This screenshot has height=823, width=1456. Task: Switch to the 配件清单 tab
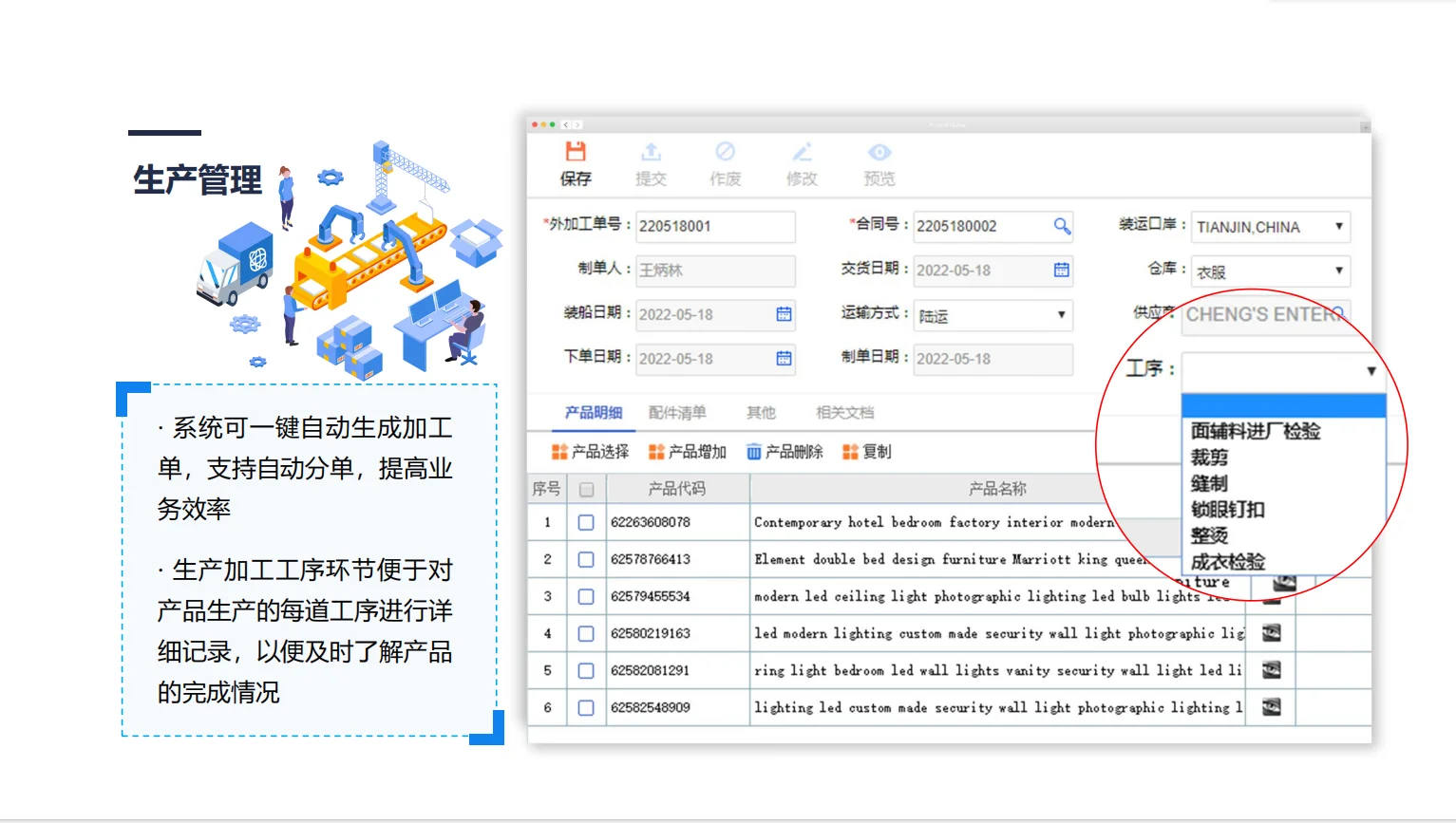pos(676,412)
